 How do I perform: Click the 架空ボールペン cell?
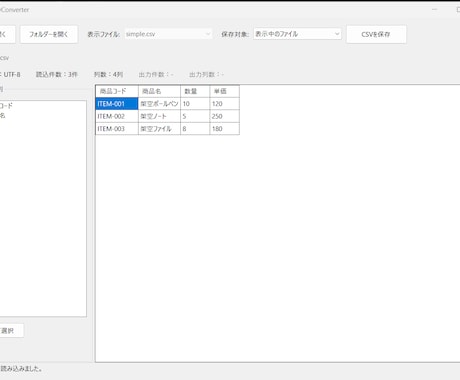pyautogui.click(x=159, y=104)
